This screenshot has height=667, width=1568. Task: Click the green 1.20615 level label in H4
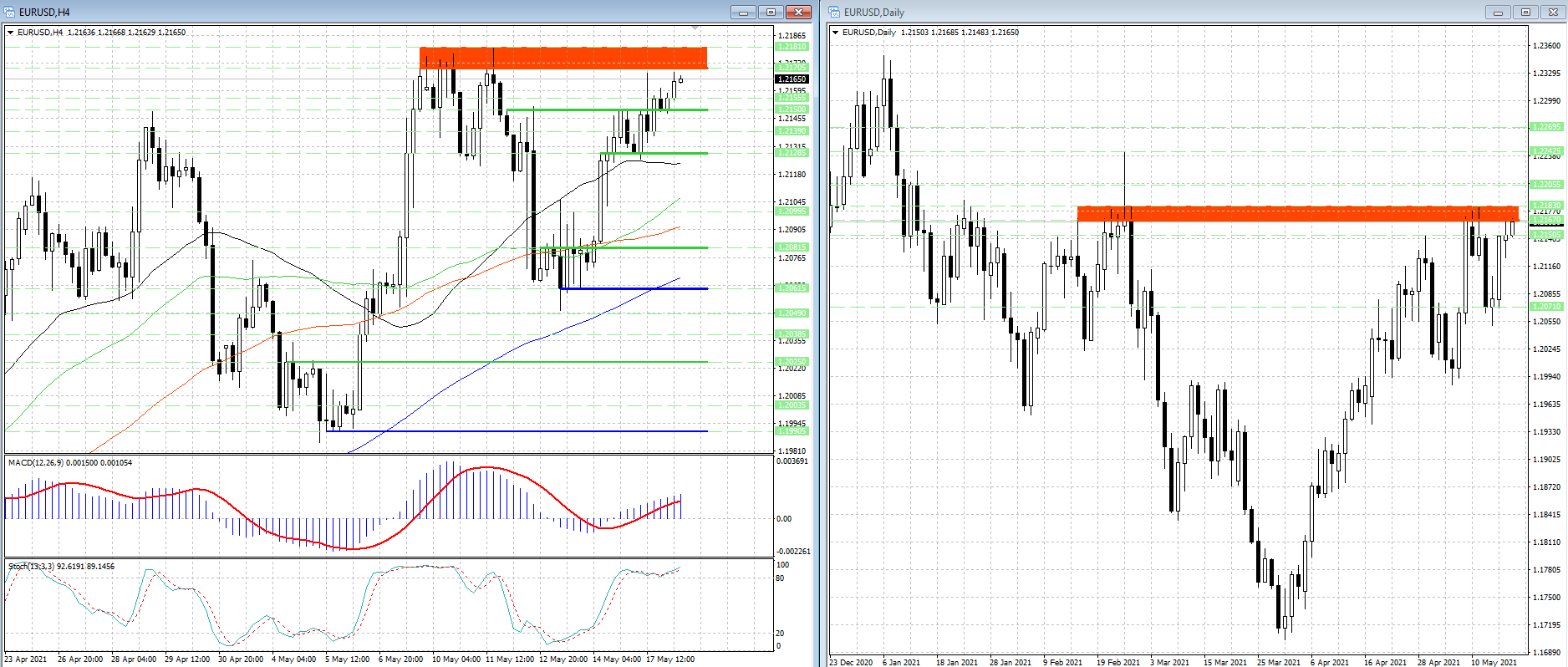pyautogui.click(x=792, y=288)
